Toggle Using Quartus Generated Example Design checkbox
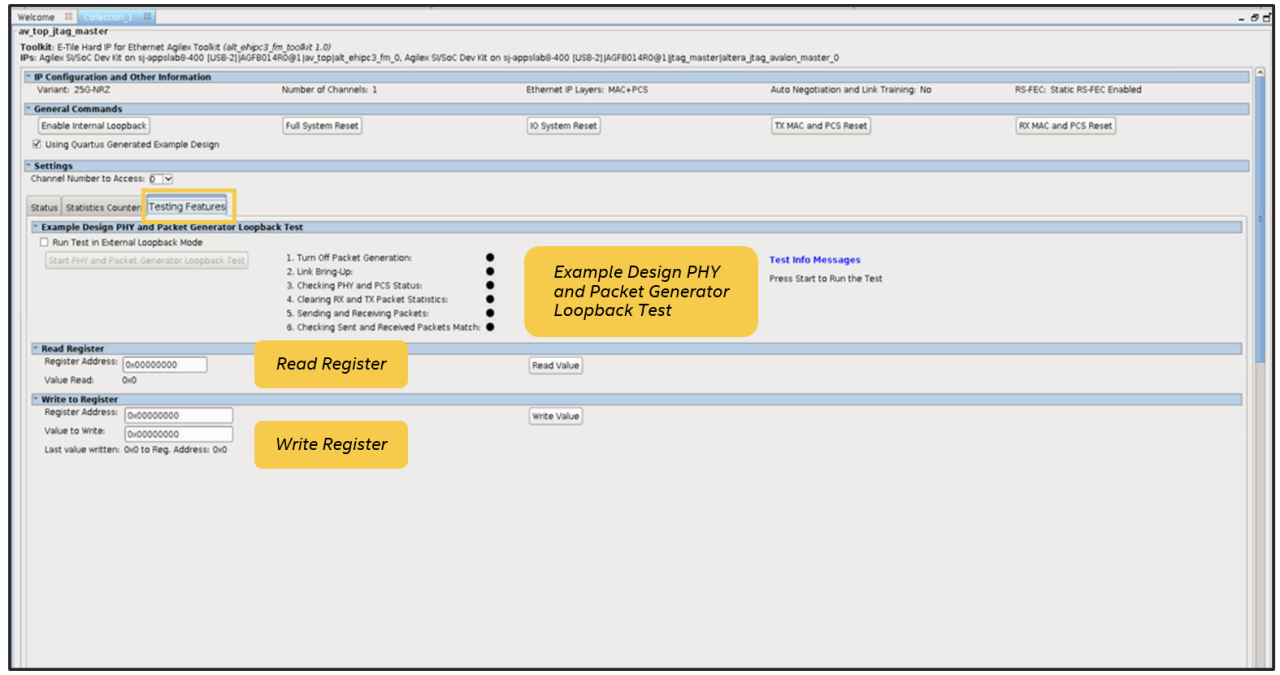1280x675 pixels. pyautogui.click(x=37, y=144)
